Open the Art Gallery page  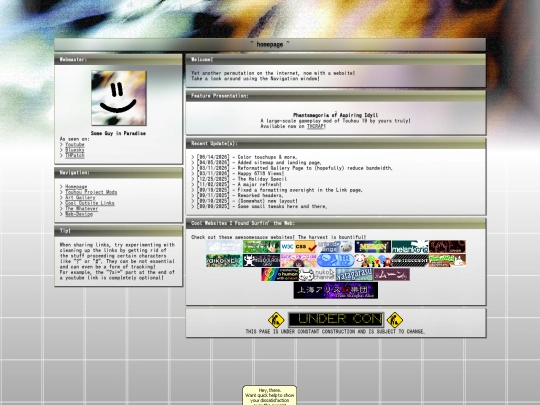click(80, 198)
